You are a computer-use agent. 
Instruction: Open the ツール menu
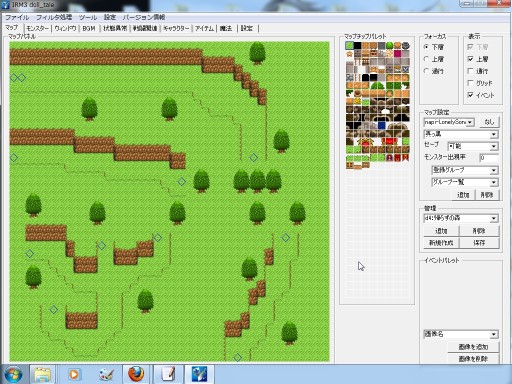click(88, 17)
